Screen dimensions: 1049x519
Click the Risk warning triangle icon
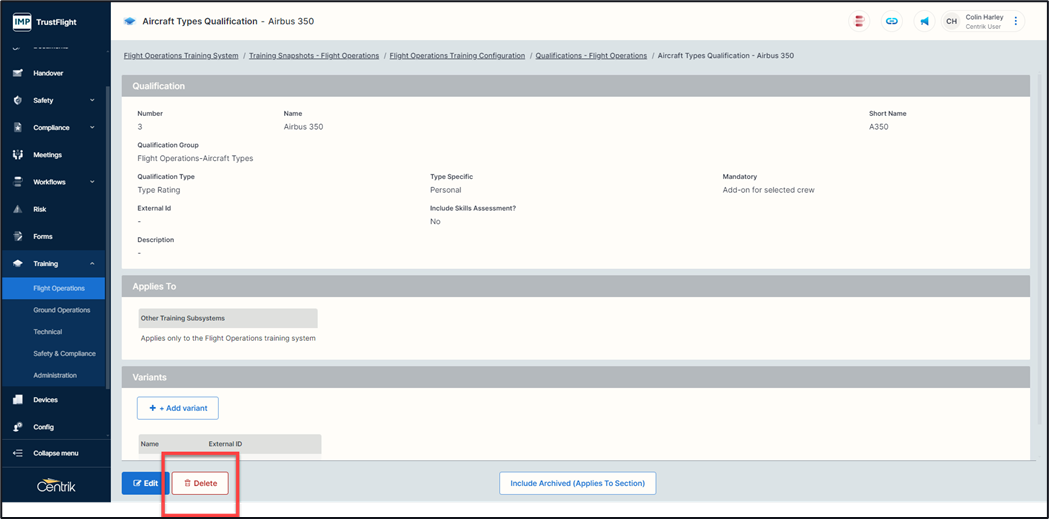pos(18,210)
